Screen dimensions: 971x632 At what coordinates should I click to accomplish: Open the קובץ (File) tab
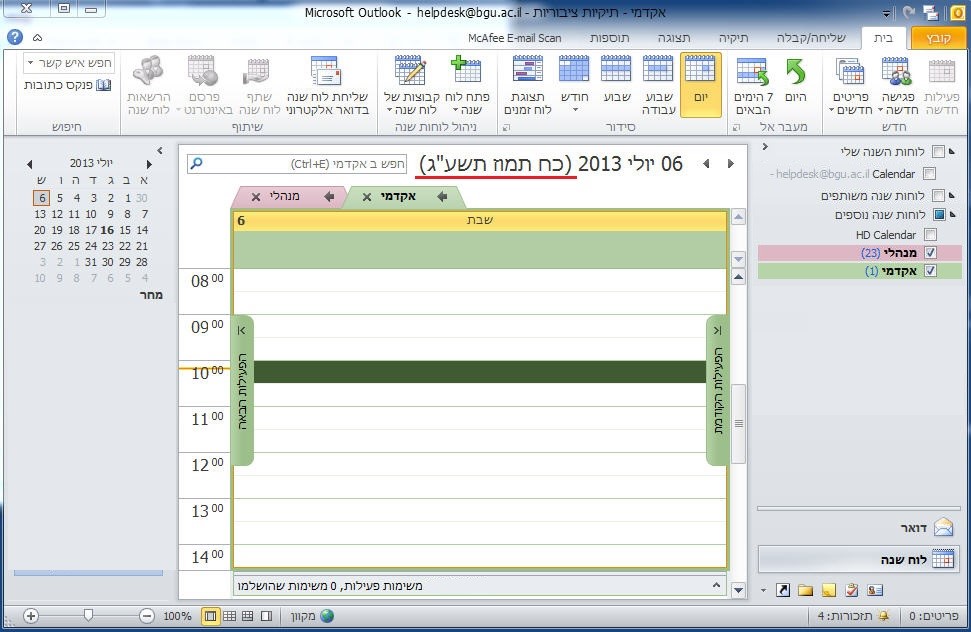(x=938, y=38)
